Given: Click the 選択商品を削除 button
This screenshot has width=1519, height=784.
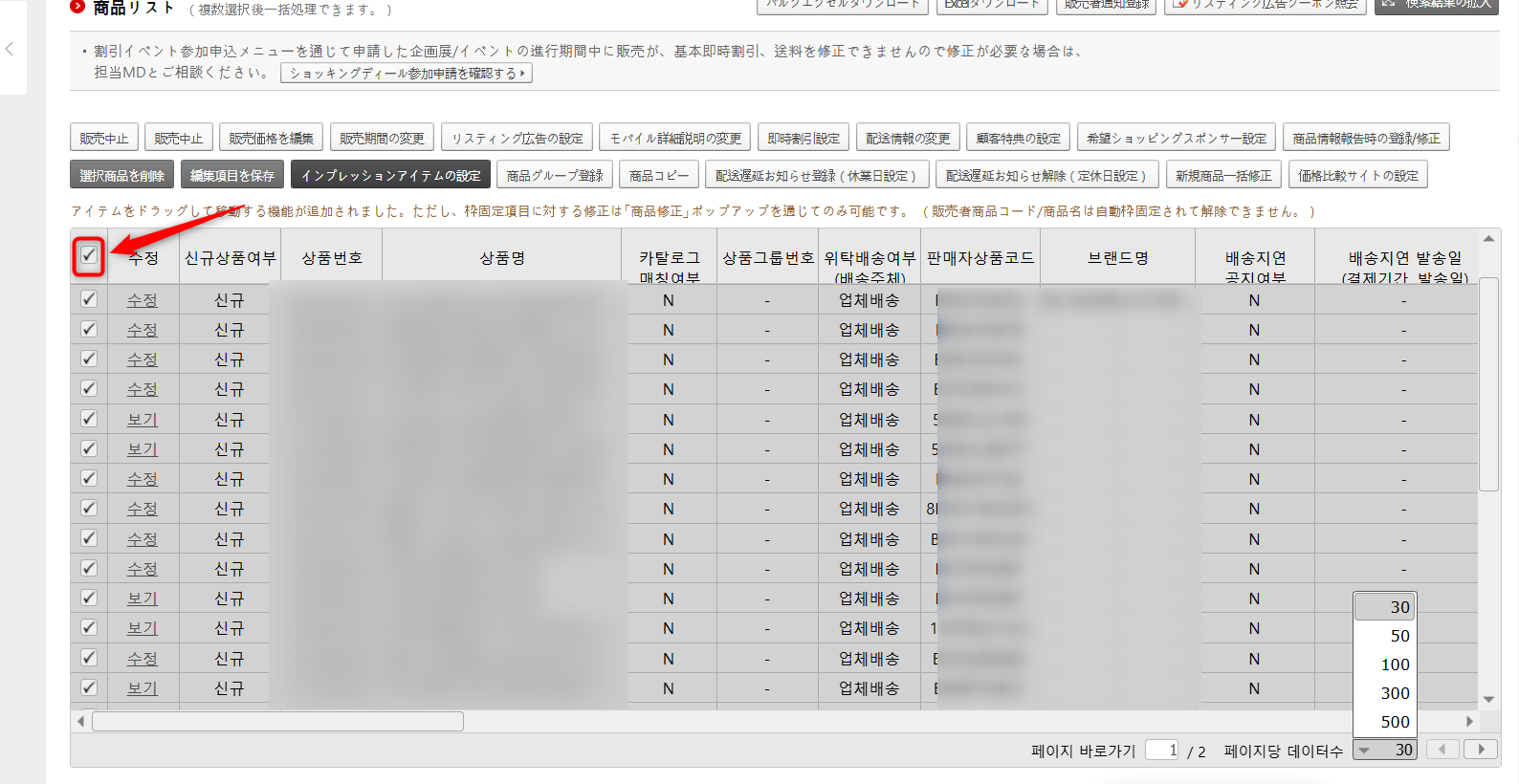Looking at the screenshot, I should (121, 176).
